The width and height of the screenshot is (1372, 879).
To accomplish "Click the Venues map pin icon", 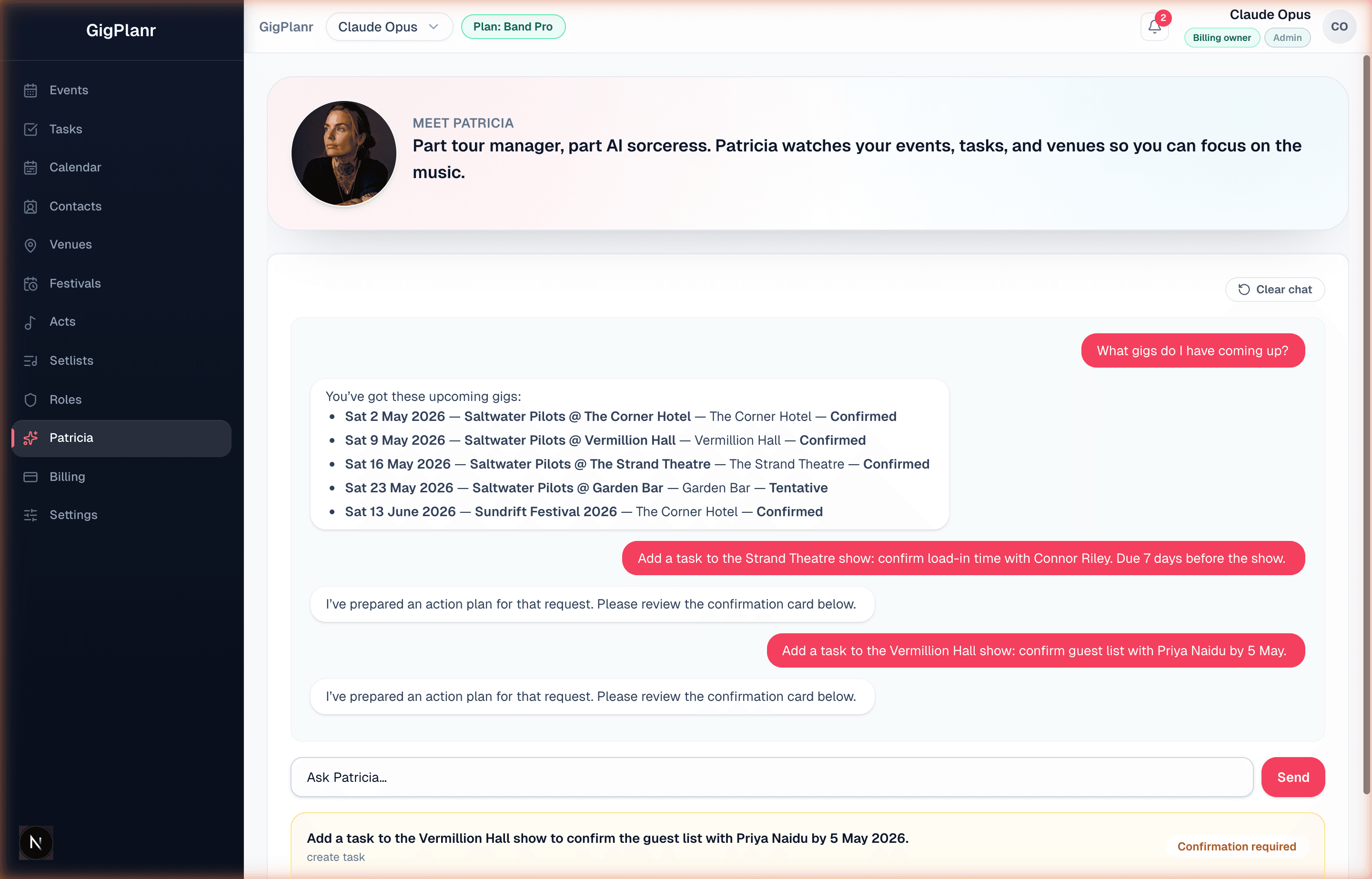I will point(31,245).
